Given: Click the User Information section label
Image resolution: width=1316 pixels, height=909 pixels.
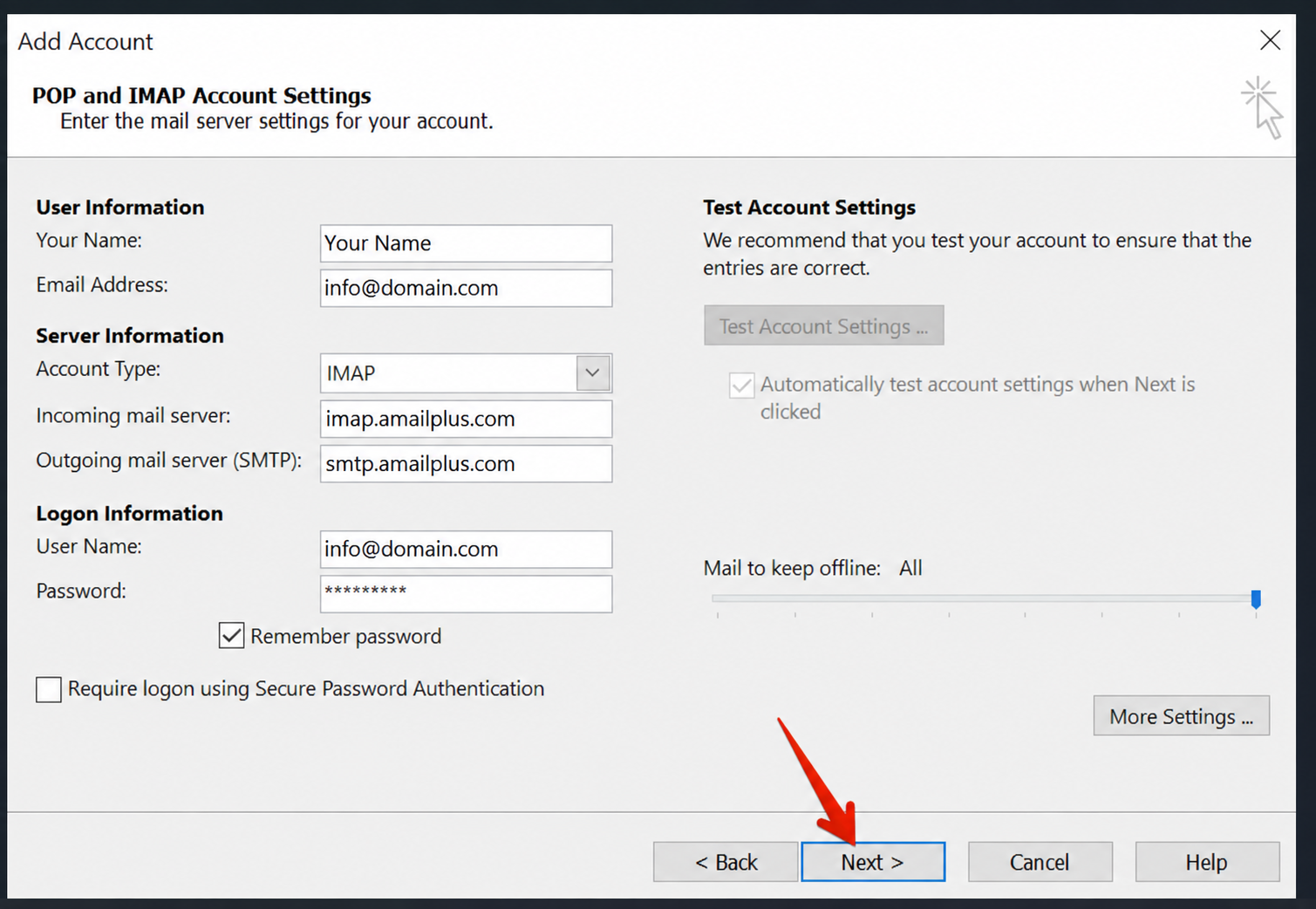Looking at the screenshot, I should click(x=120, y=207).
